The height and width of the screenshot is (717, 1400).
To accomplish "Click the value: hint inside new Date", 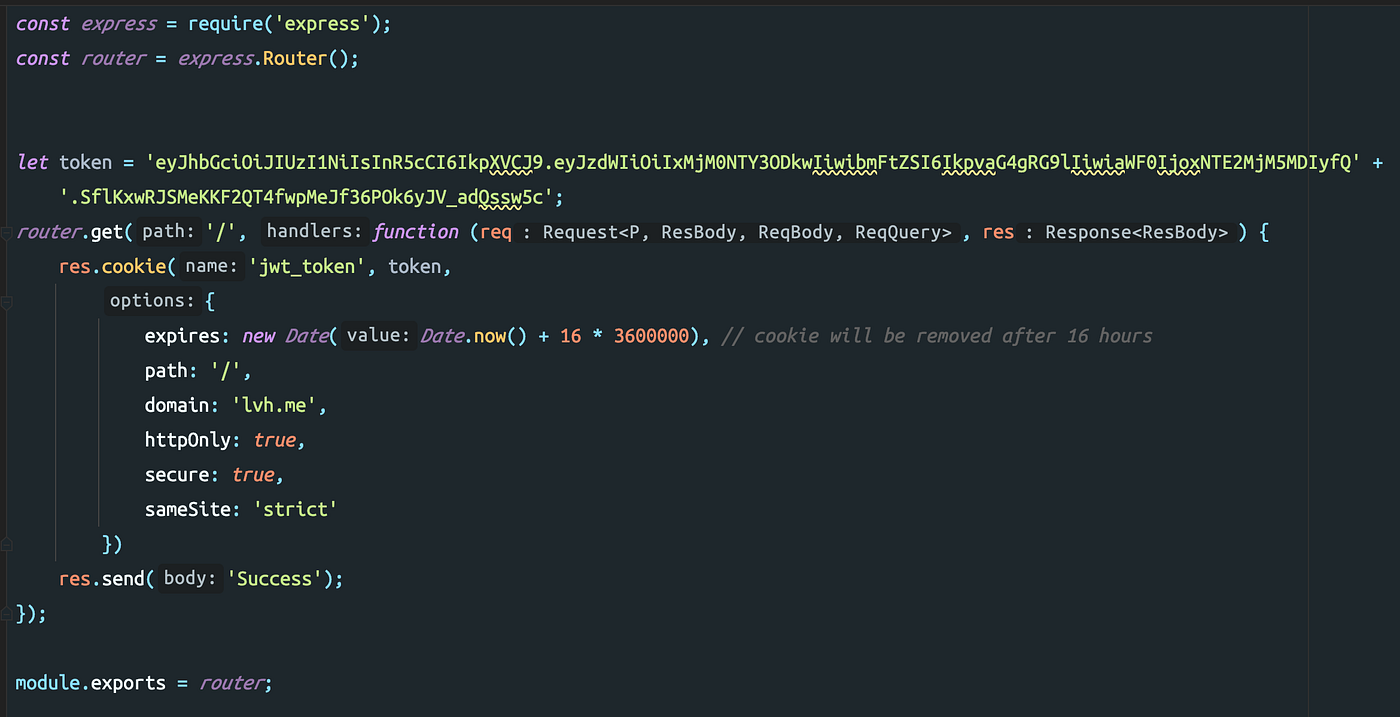I will point(377,335).
